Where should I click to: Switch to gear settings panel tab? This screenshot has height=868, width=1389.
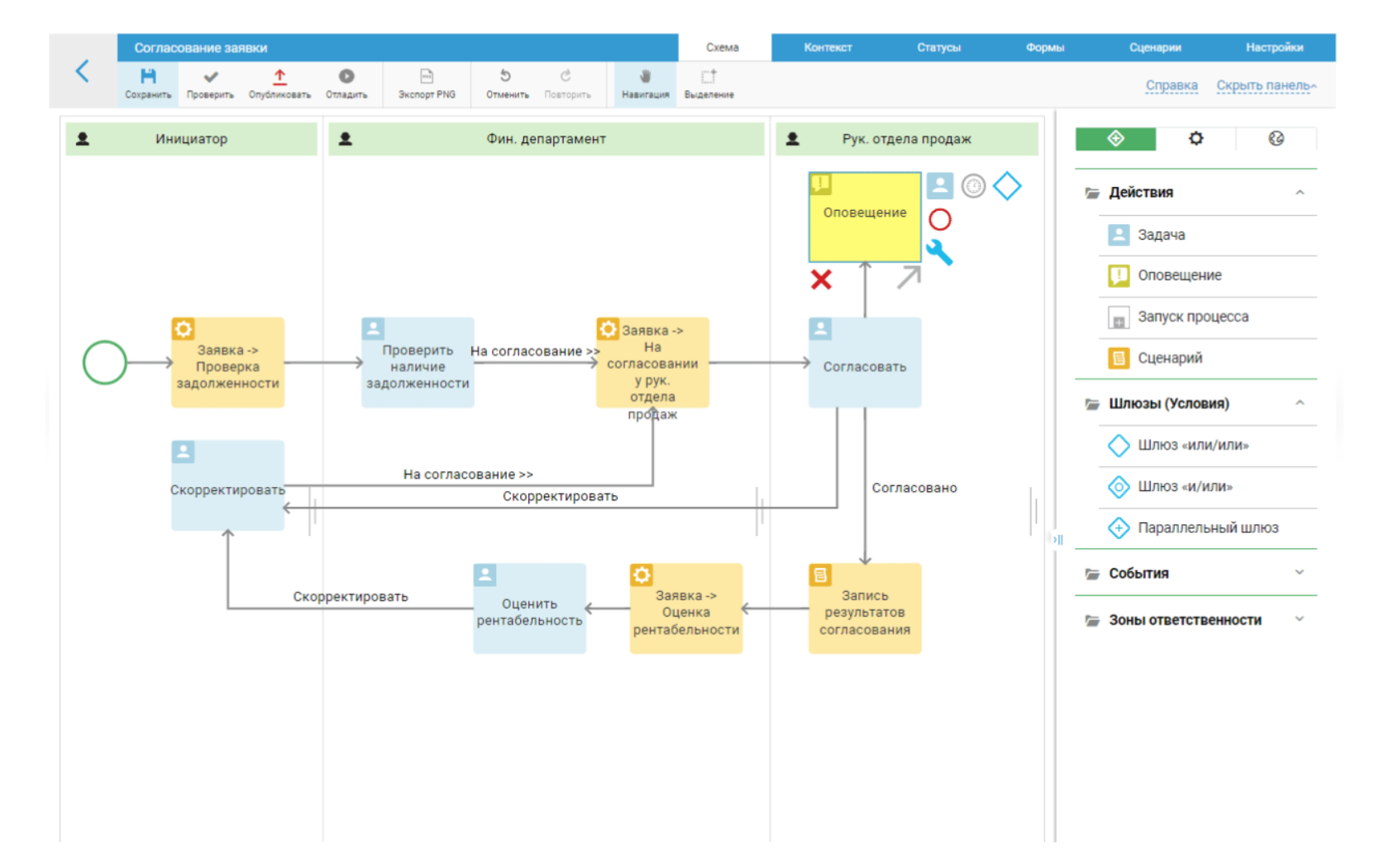pos(1196,139)
